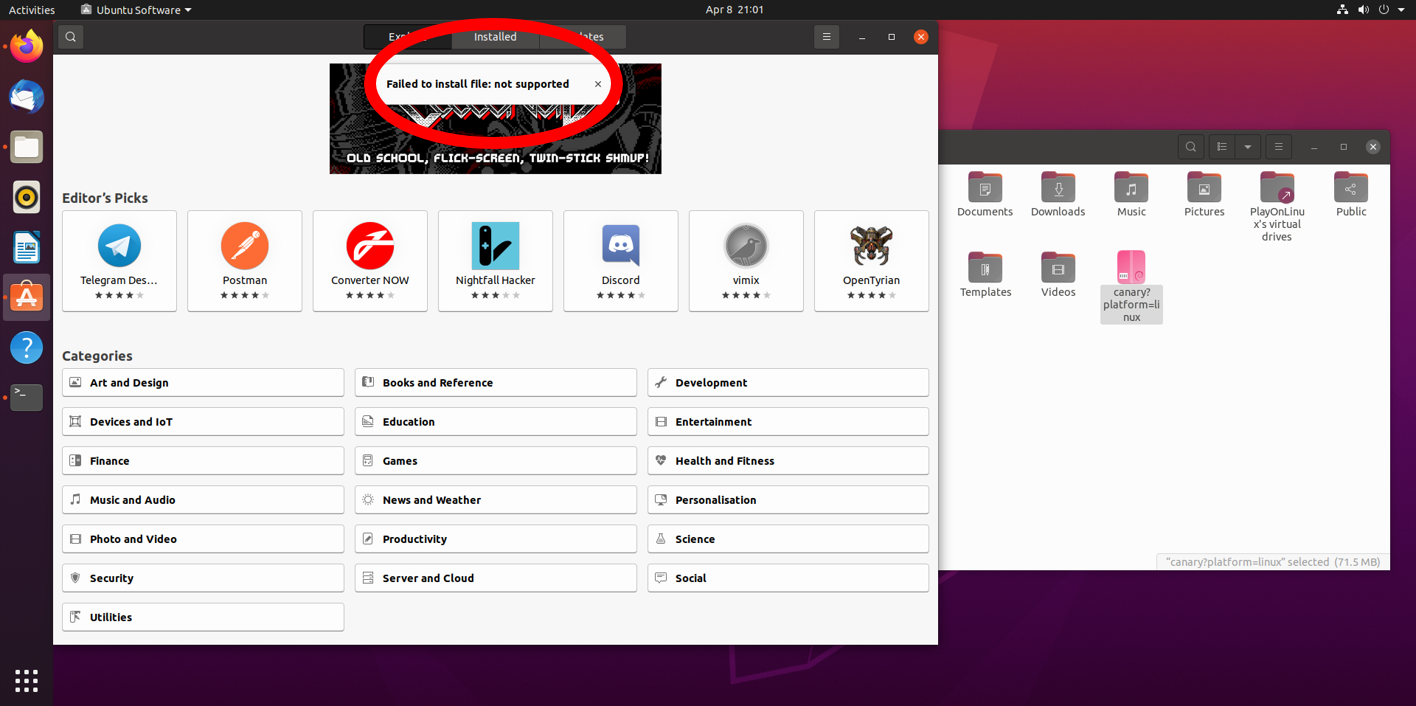Viewport: 1416px width, 706px height.
Task: Click the search icon in Ubuntu Software
Action: point(70,37)
